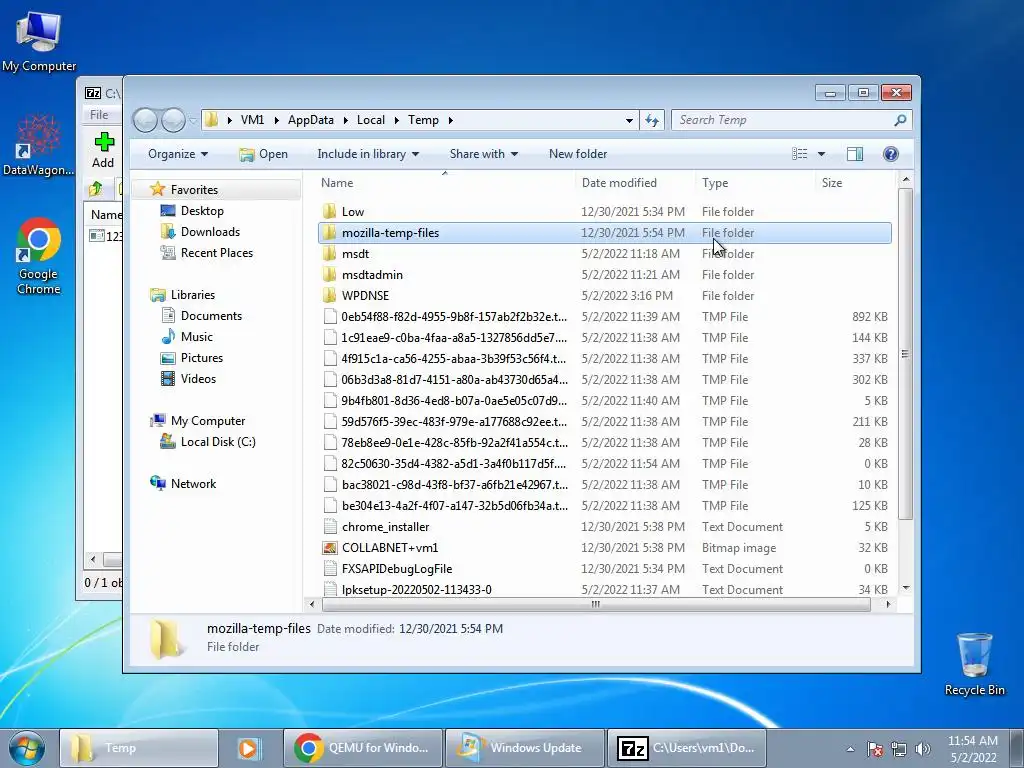Open the Recycle Bin
The width and height of the screenshot is (1024, 768).
974,664
